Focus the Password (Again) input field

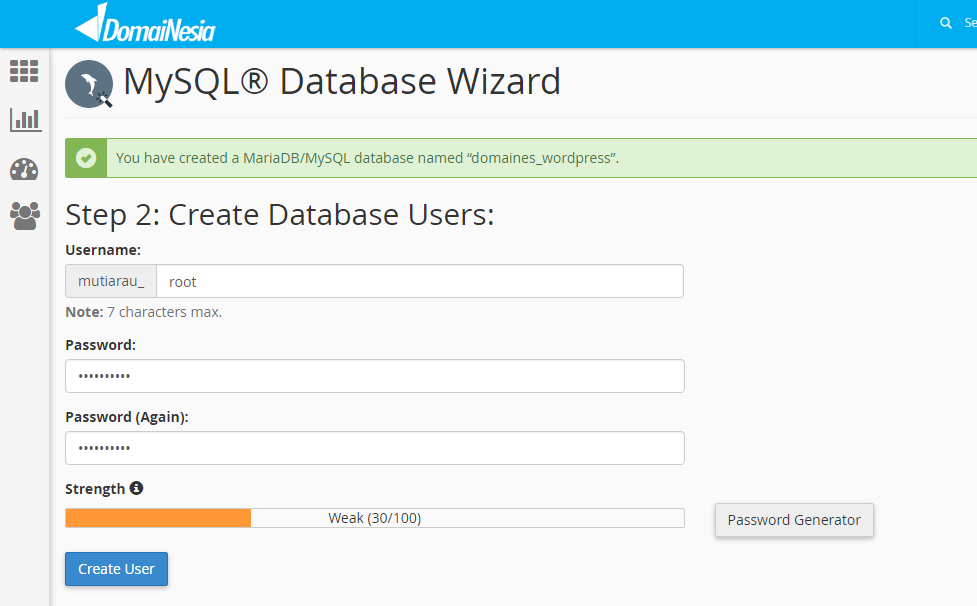[375, 448]
